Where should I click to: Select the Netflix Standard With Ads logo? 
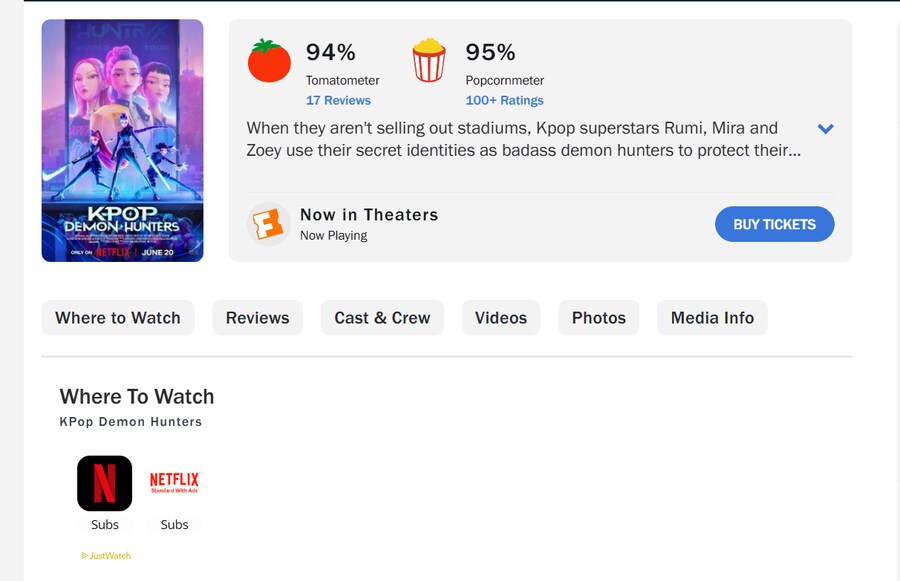tap(174, 483)
